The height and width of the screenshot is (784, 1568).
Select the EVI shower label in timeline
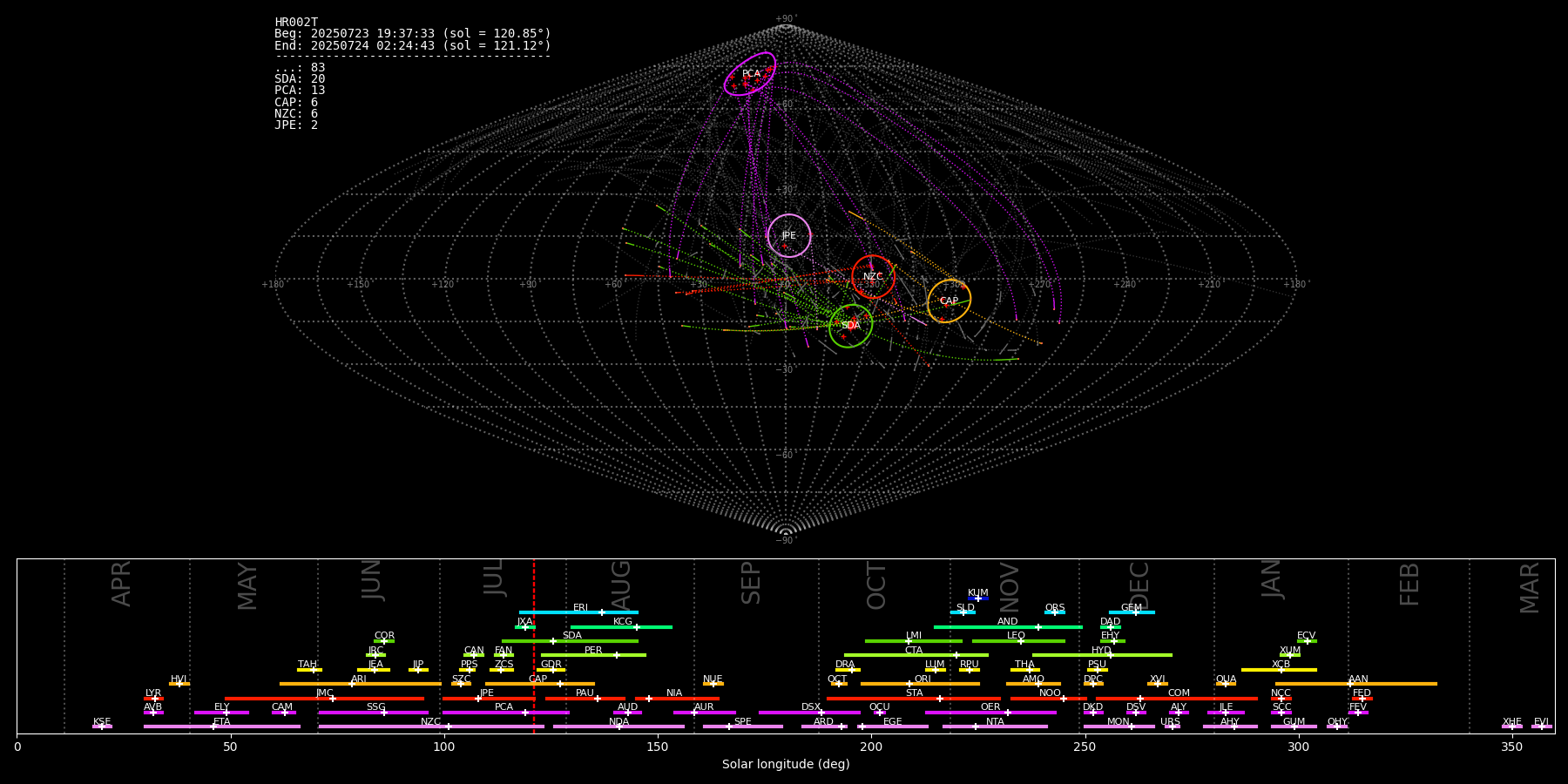tap(1541, 722)
